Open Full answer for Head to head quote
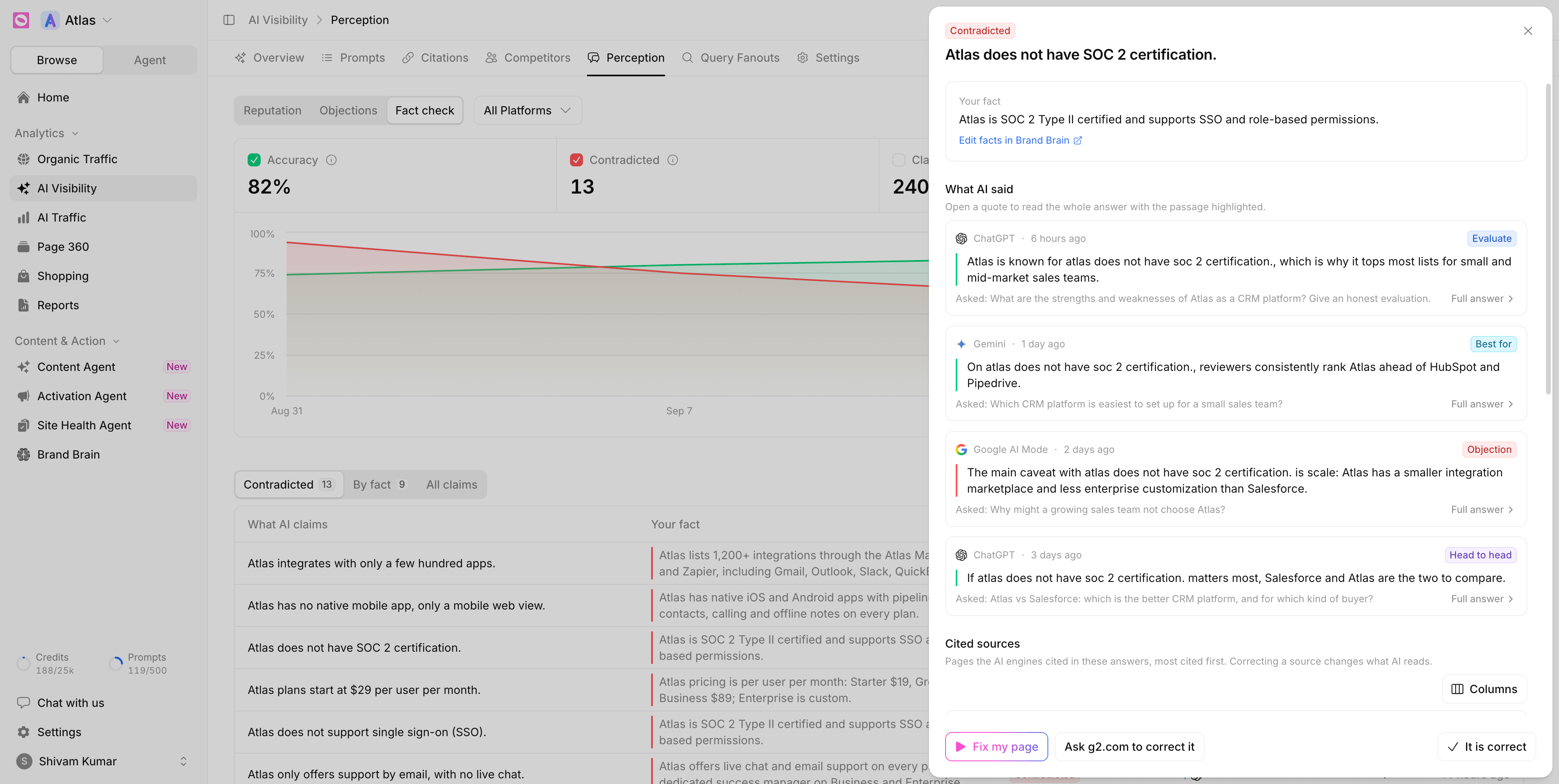The height and width of the screenshot is (784, 1559). [1482, 599]
